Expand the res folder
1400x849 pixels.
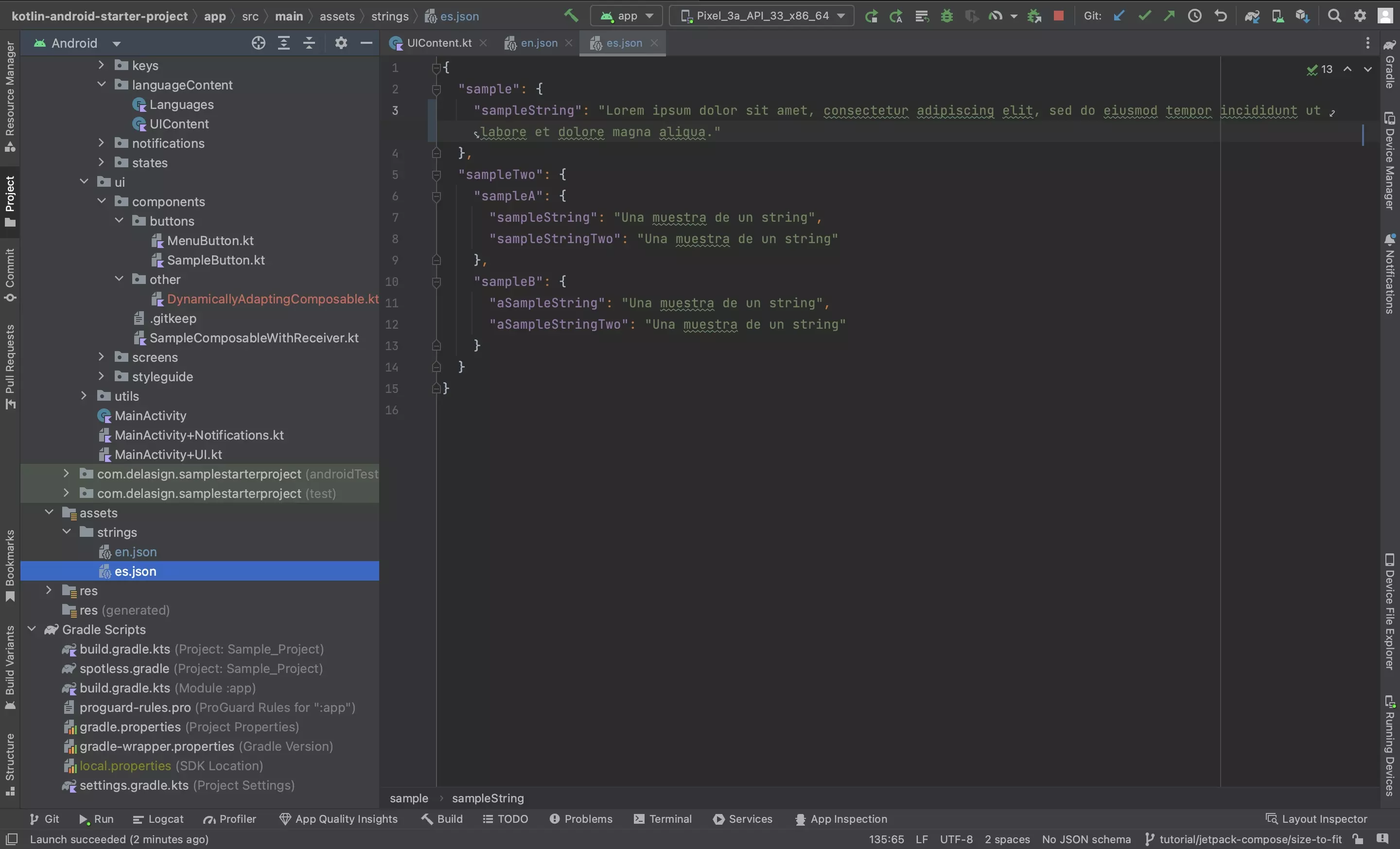coord(49,590)
